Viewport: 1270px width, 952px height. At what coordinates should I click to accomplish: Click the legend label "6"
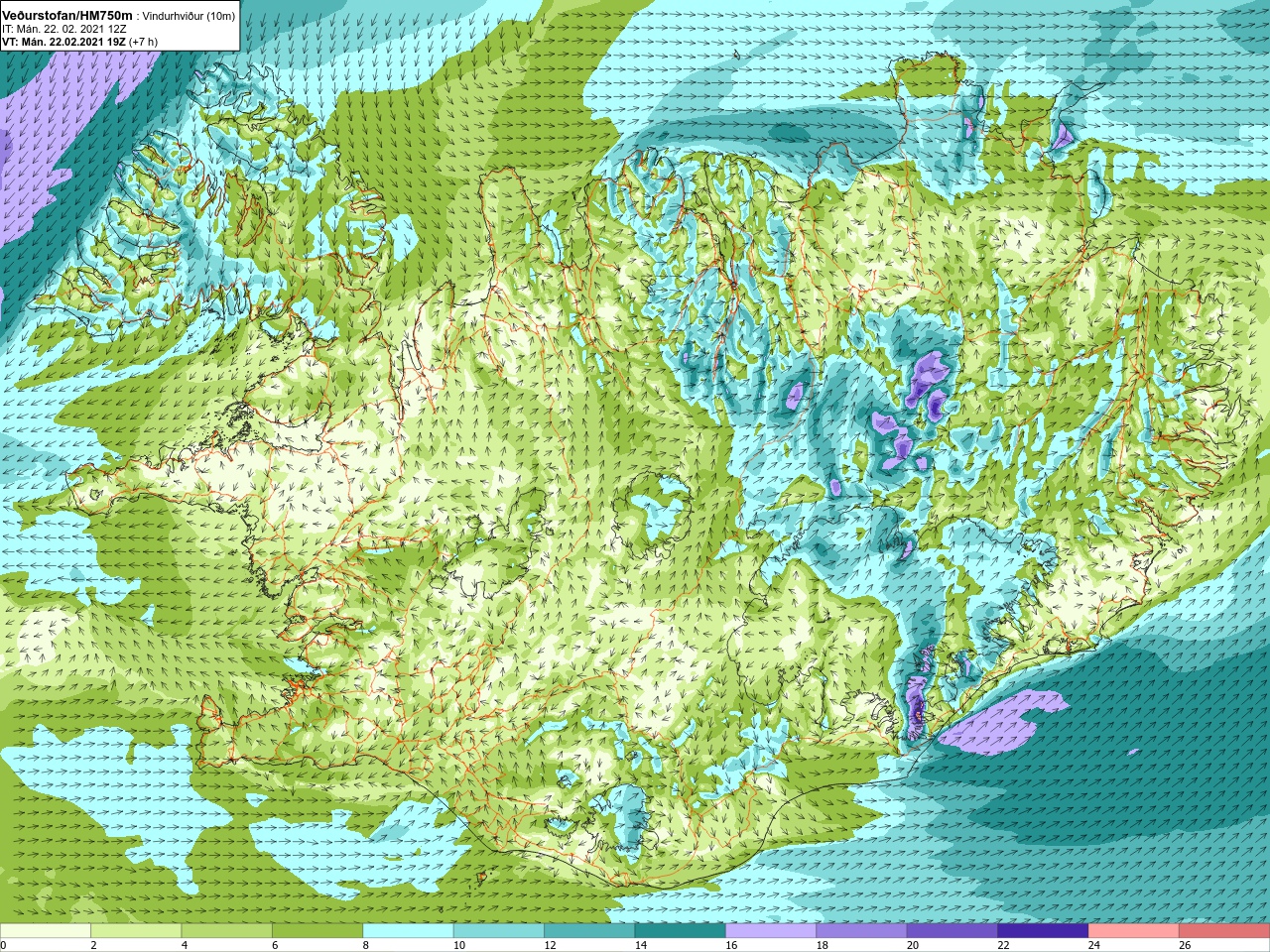click(275, 946)
